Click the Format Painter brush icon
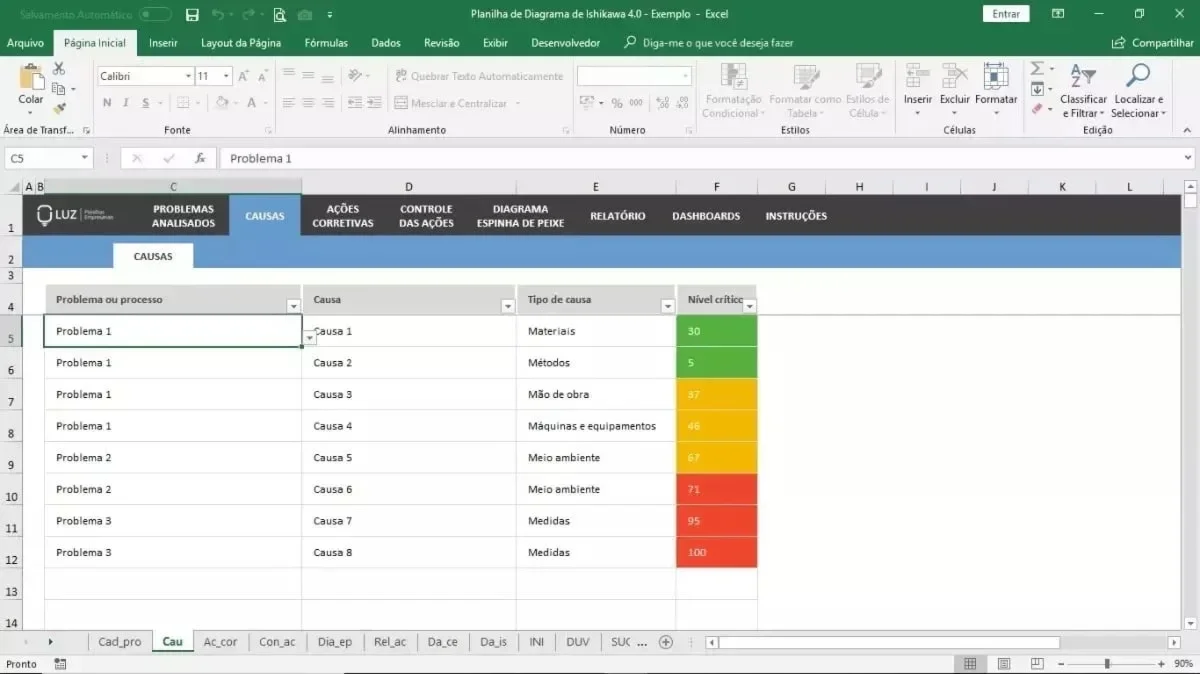 (x=59, y=108)
